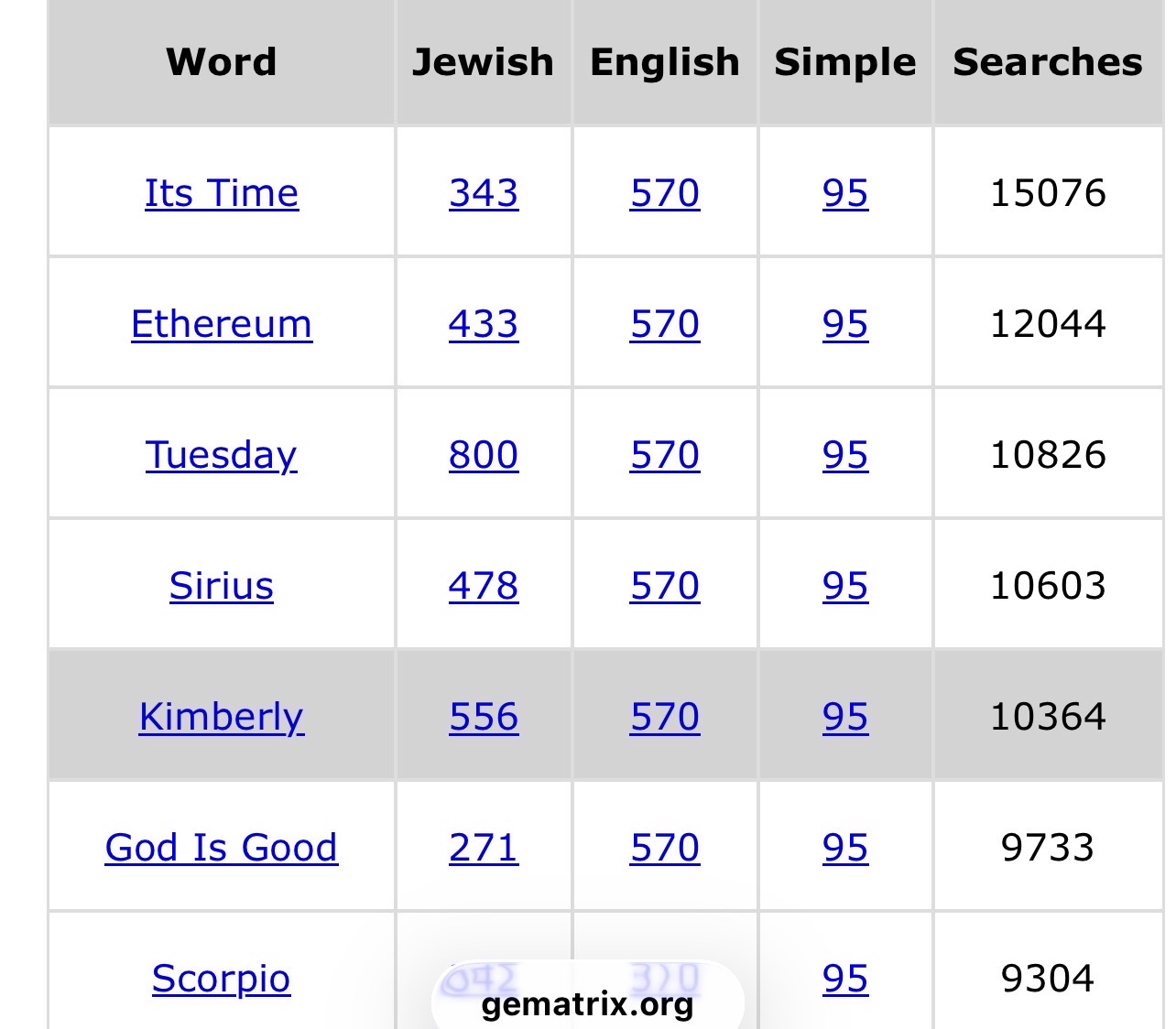
Task: Click Simple 95 link in Kimberly row
Action: [x=845, y=717]
